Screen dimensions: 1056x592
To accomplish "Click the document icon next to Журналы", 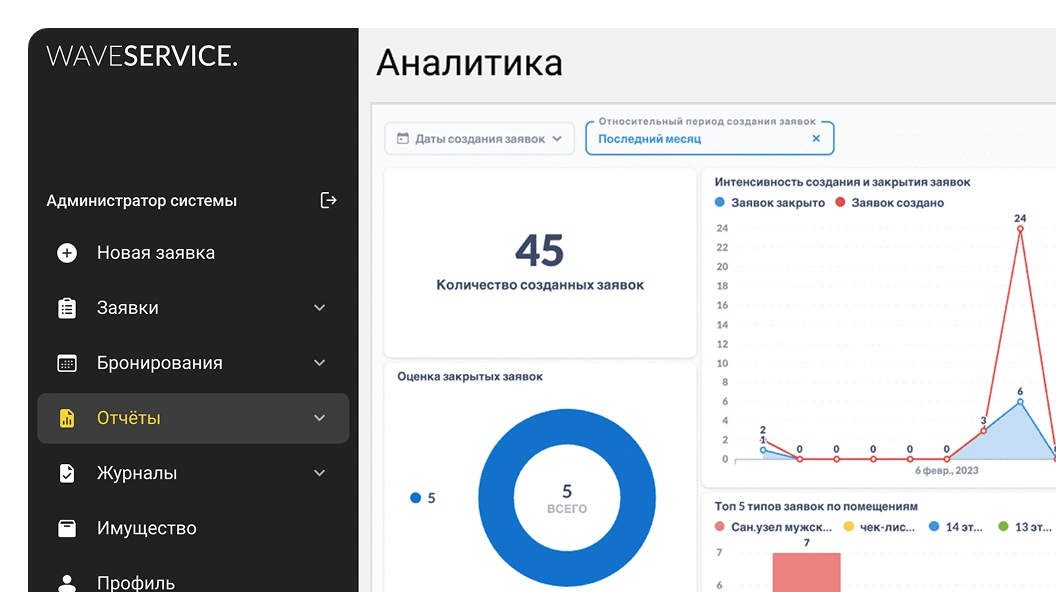I will (65, 472).
